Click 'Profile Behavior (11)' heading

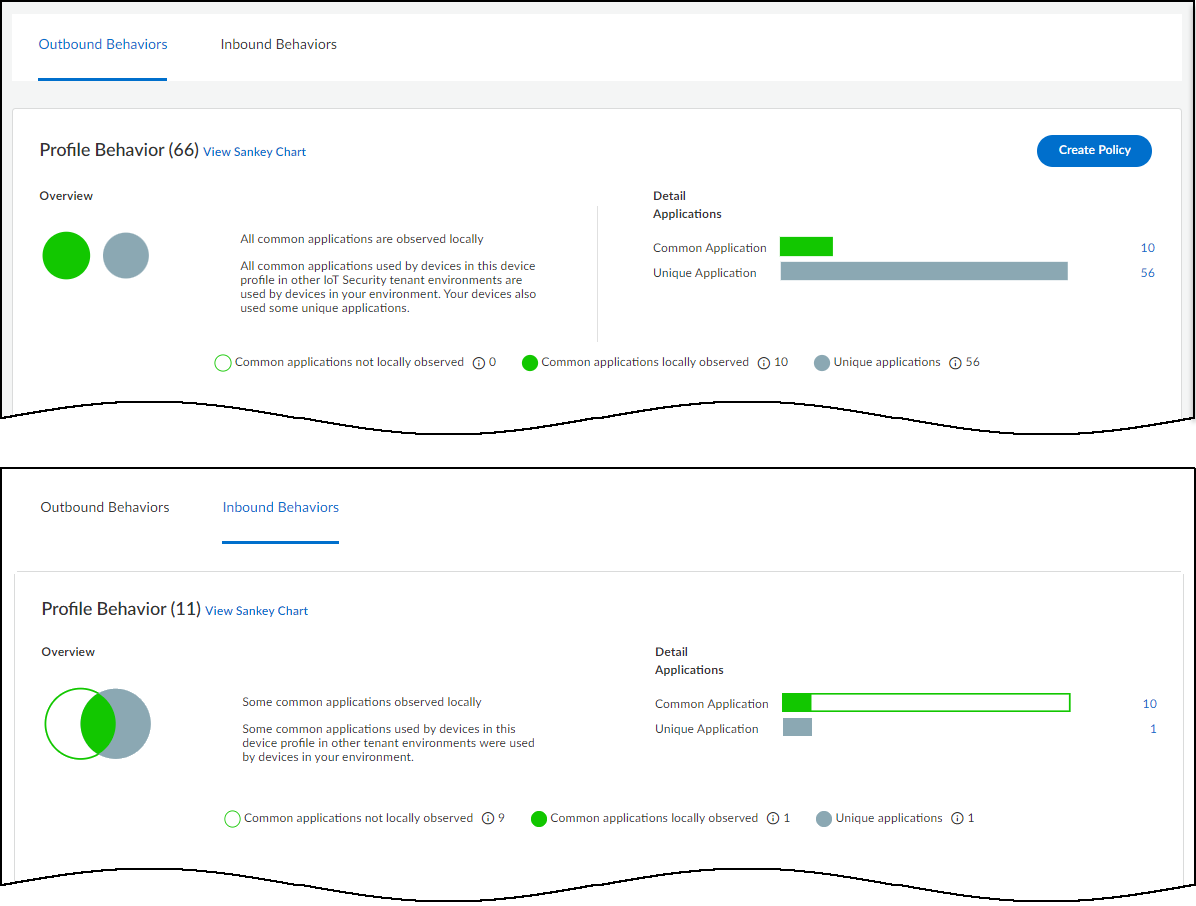tap(121, 609)
